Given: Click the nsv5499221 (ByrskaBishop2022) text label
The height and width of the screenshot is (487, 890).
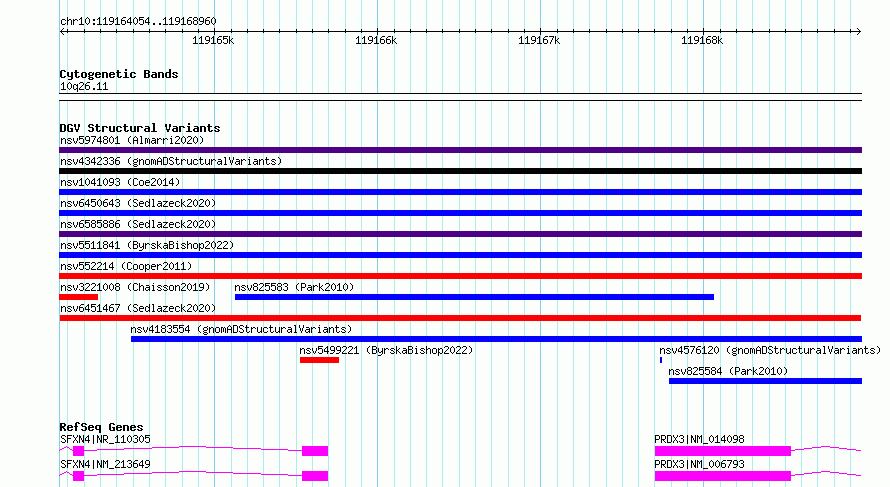Looking at the screenshot, I should click(x=386, y=350).
